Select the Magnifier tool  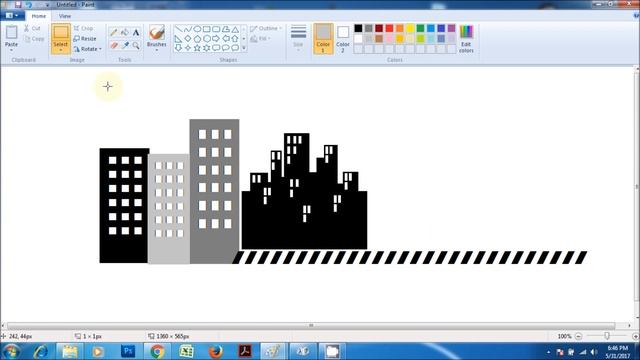136,45
